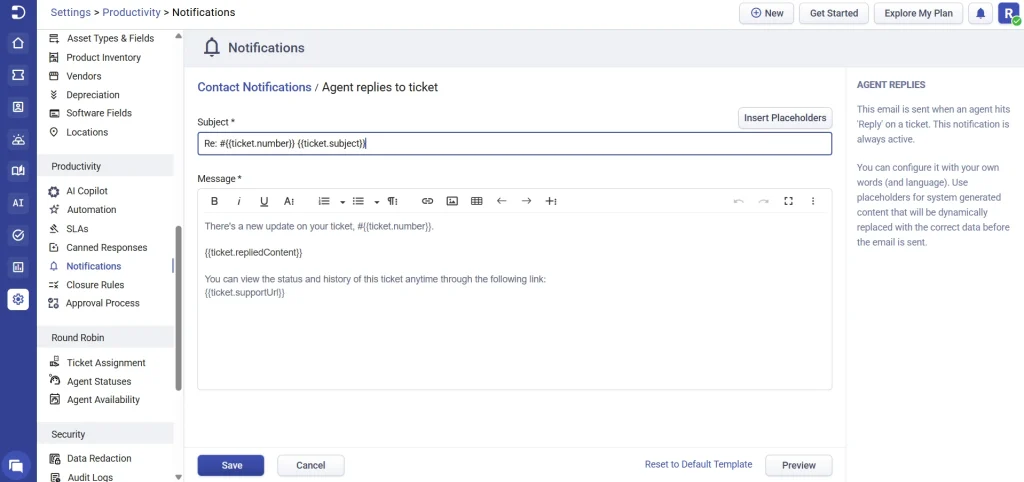Insert an unordered bullet list

pos(358,201)
